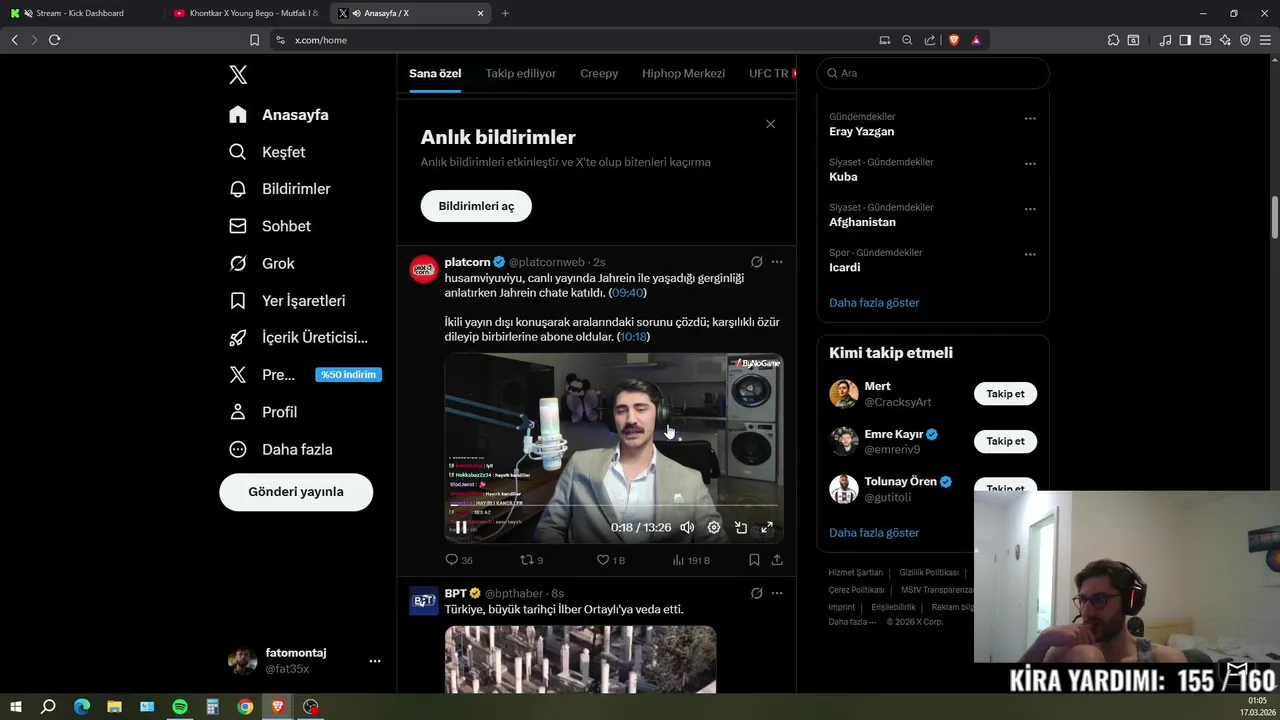1280x720 pixels.
Task: Click the Ara search field
Action: coord(933,73)
